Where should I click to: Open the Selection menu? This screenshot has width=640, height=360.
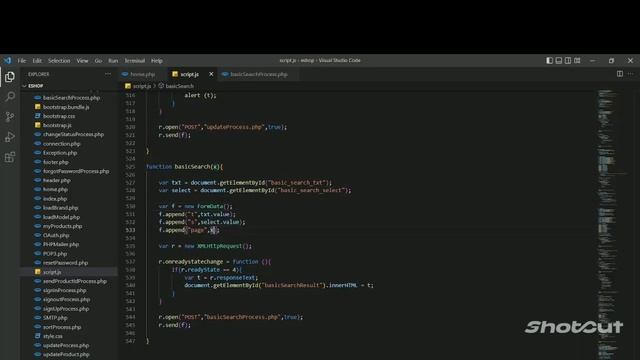59,60
